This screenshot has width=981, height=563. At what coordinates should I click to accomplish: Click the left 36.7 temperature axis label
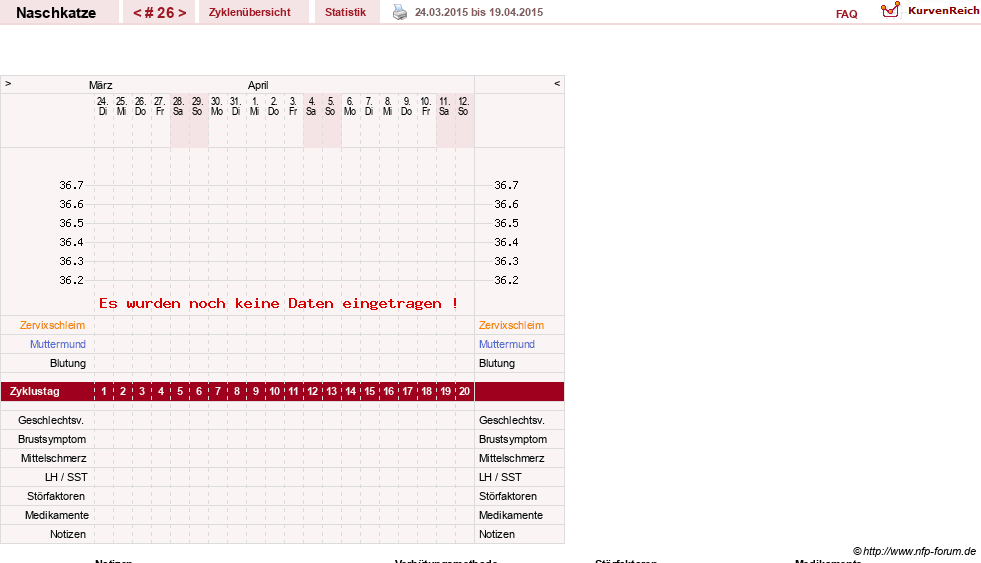coord(71,185)
